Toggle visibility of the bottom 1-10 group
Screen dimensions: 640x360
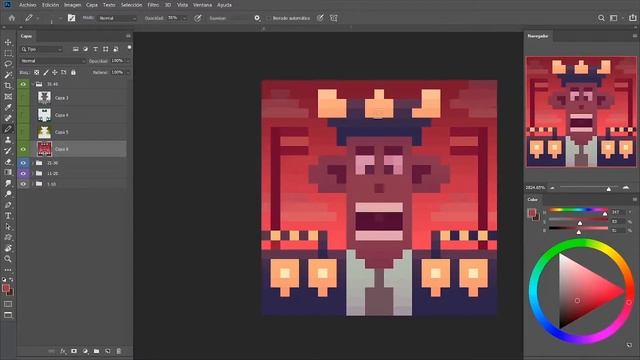point(23,184)
